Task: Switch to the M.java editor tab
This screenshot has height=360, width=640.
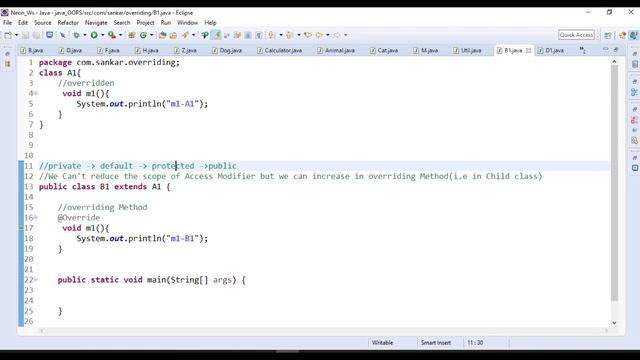Action: point(426,51)
